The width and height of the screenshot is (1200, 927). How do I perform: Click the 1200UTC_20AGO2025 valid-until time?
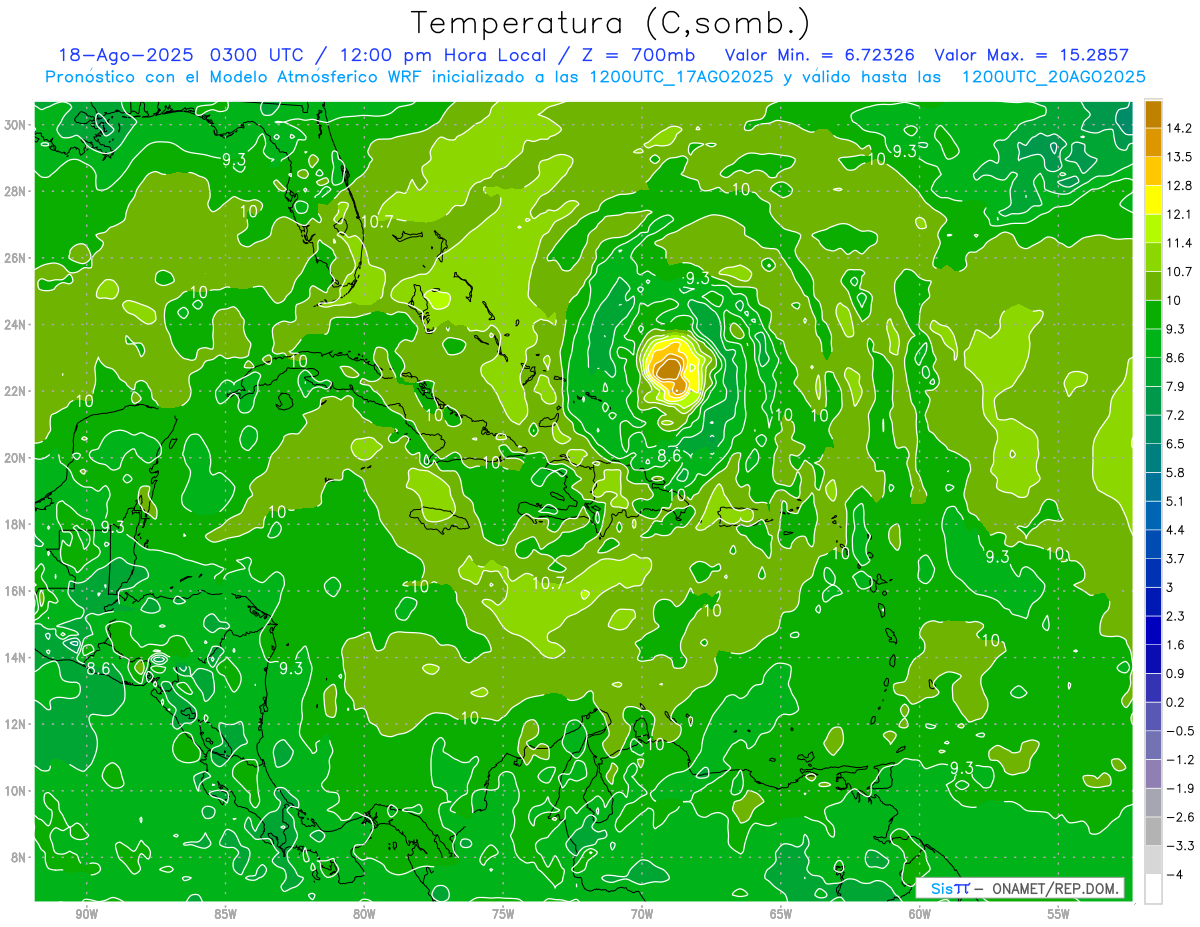tap(1053, 77)
